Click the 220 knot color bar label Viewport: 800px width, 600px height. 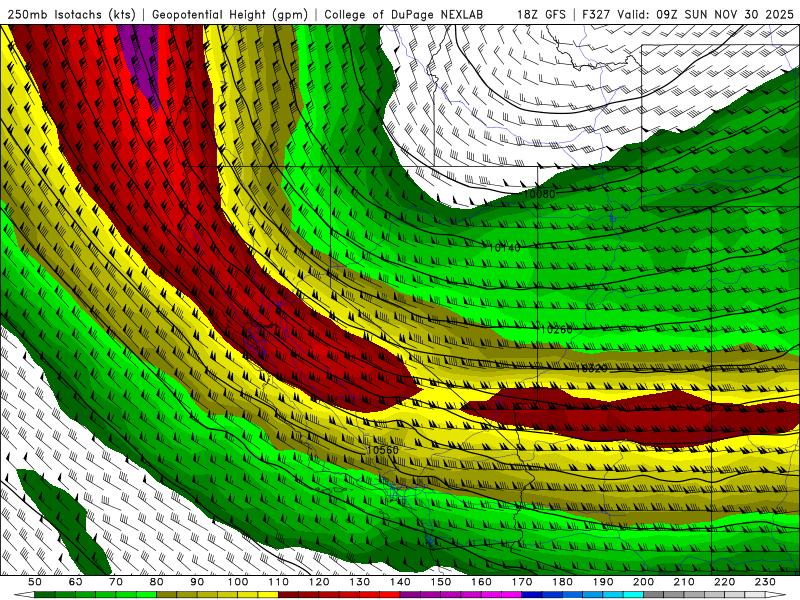[724, 582]
